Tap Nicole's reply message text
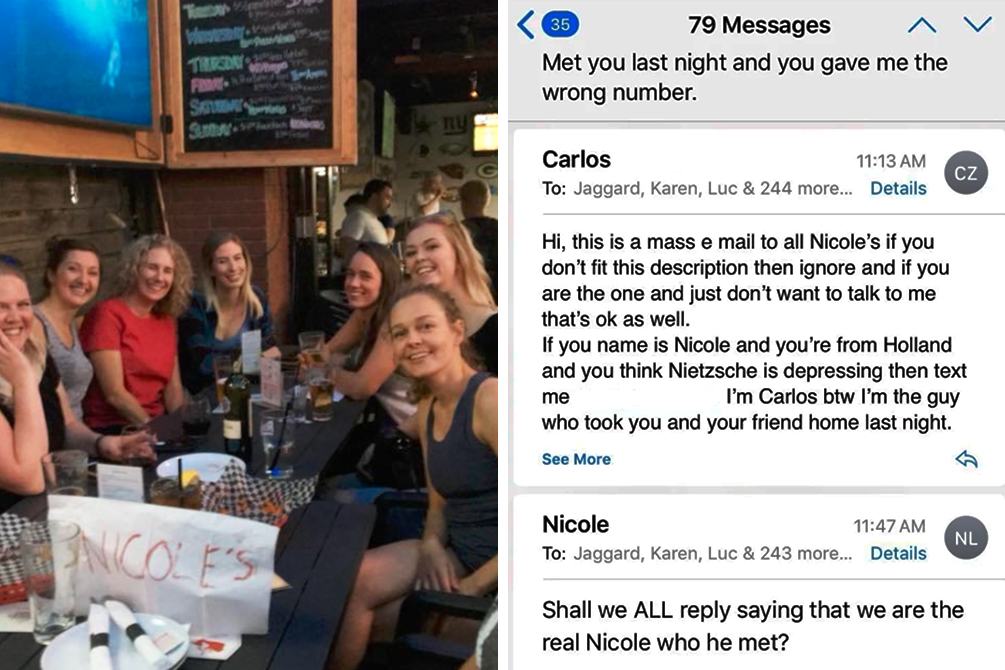The height and width of the screenshot is (670, 1005). [752, 625]
